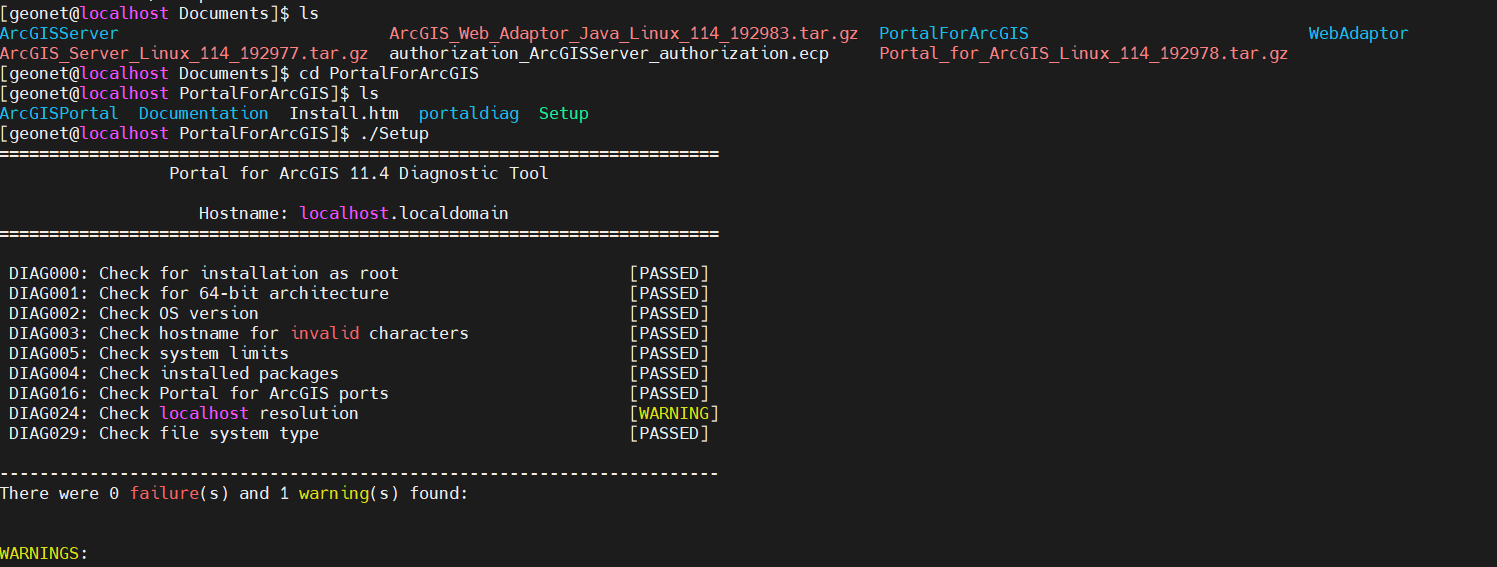Click the ArcGISServer directory name
The height and width of the screenshot is (567, 1497).
coord(59,34)
